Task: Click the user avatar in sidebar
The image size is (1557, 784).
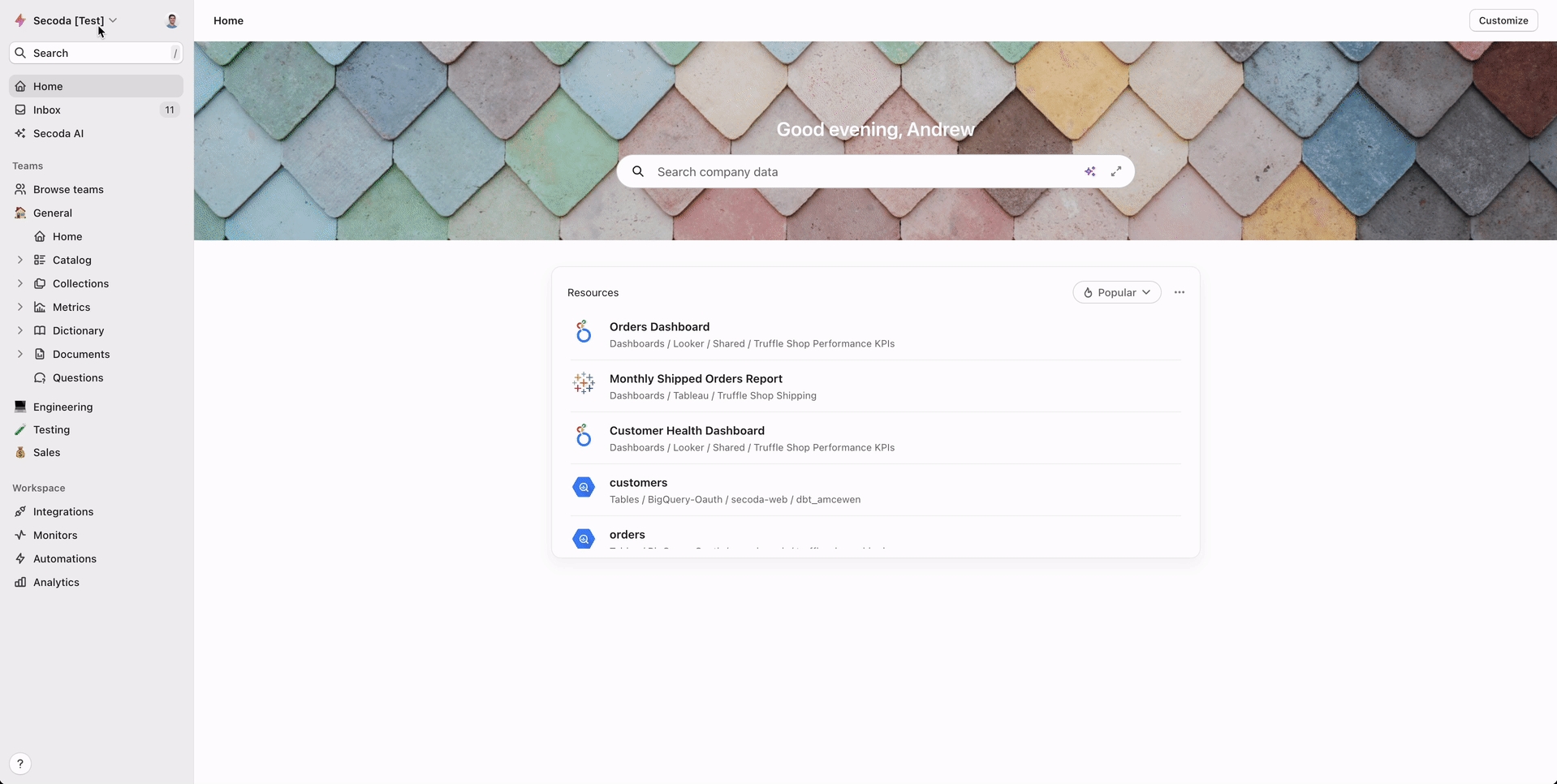Action: (171, 21)
